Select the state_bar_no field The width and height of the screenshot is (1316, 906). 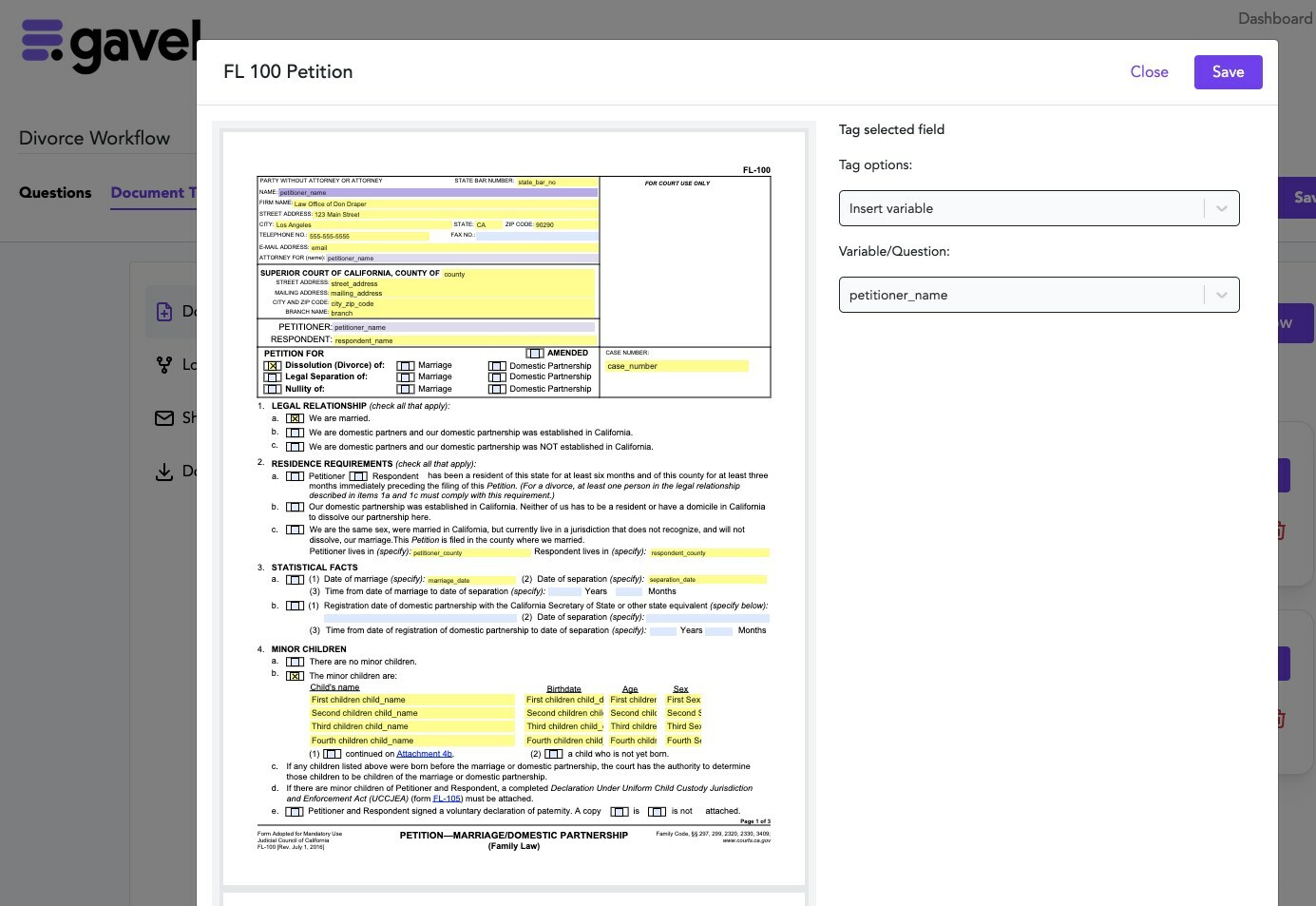(557, 182)
